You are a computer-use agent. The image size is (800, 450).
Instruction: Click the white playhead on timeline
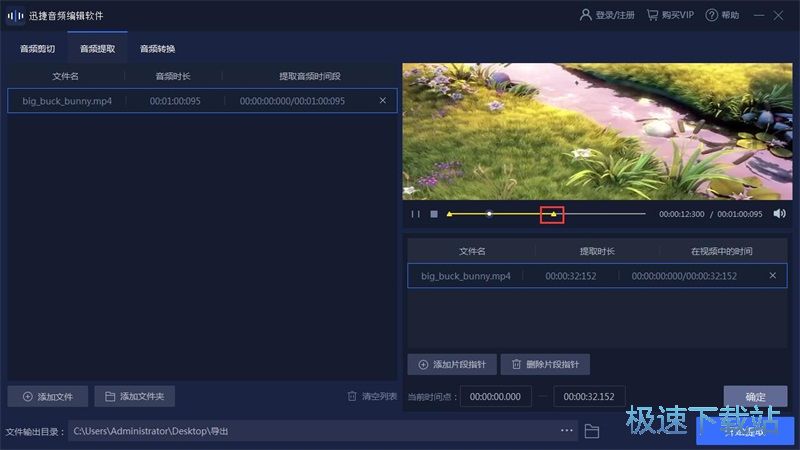tap(489, 214)
